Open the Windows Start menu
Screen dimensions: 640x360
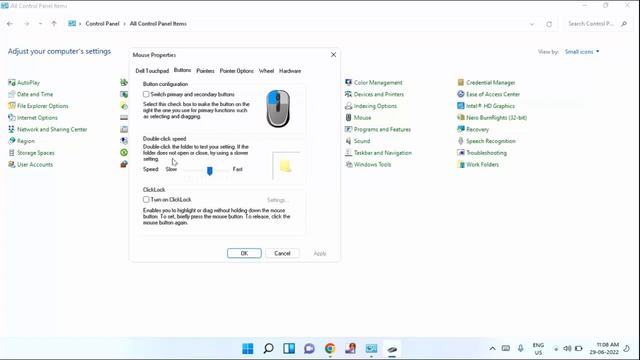point(248,349)
